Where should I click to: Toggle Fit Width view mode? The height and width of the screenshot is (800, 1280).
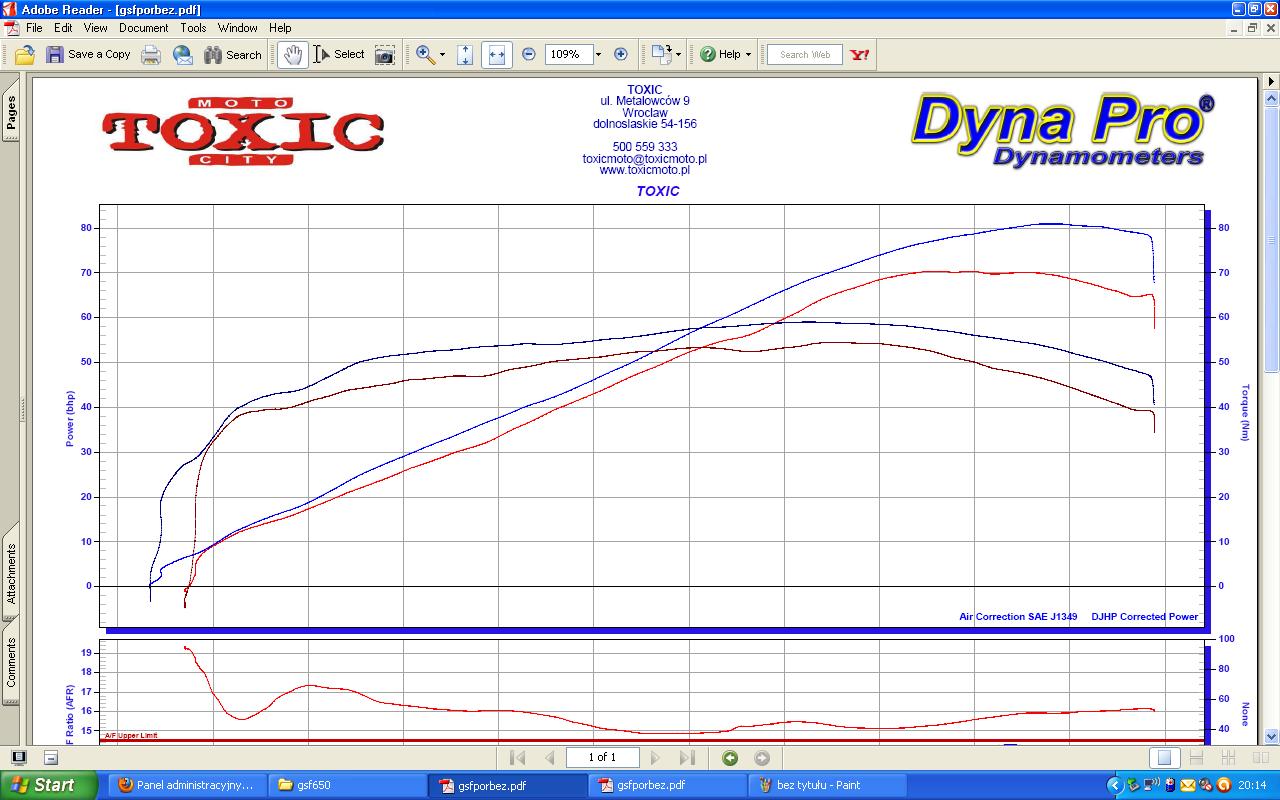coord(496,55)
